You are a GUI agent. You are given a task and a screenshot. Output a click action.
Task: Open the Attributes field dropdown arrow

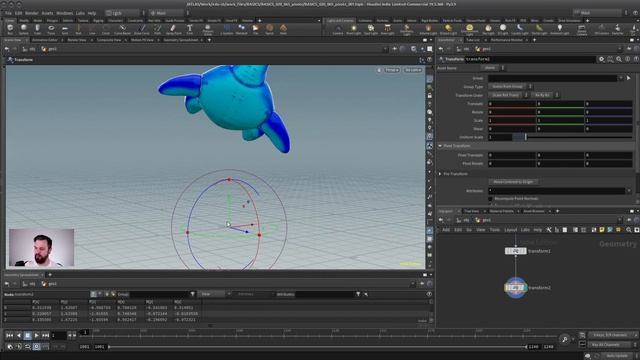[x=629, y=191]
